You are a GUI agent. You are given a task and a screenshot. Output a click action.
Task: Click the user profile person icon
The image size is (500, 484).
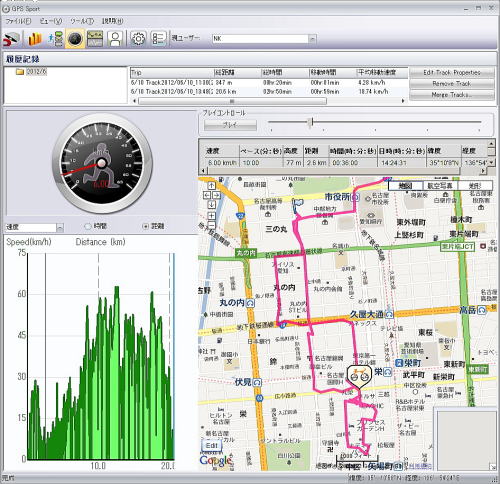pos(115,39)
